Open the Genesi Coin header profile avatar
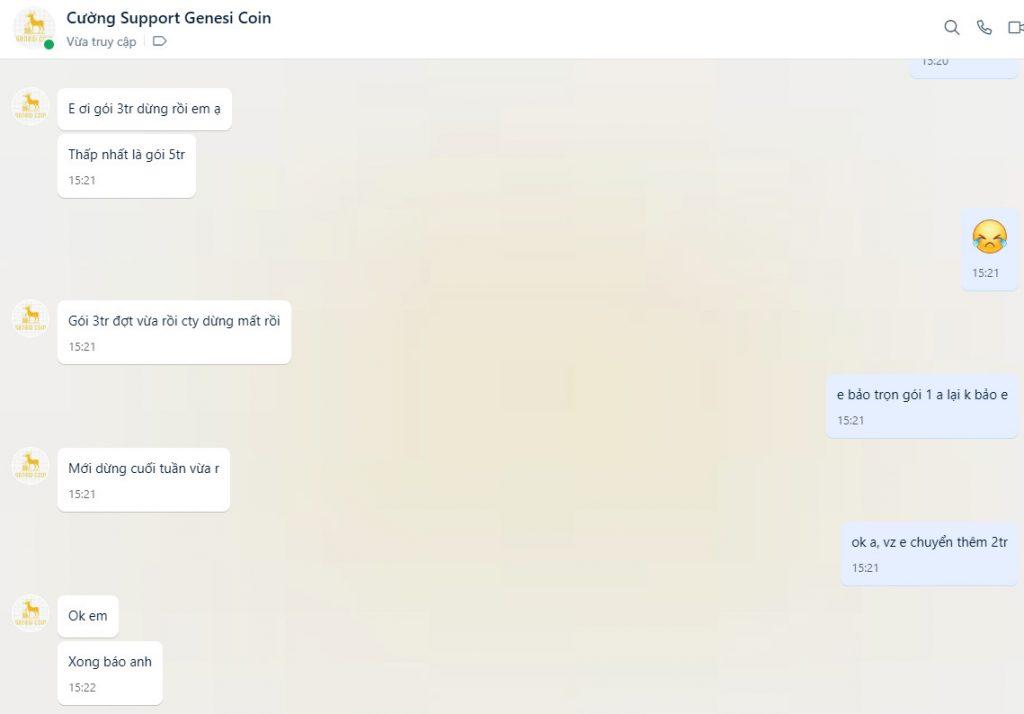Image resolution: width=1024 pixels, height=714 pixels. tap(34, 28)
